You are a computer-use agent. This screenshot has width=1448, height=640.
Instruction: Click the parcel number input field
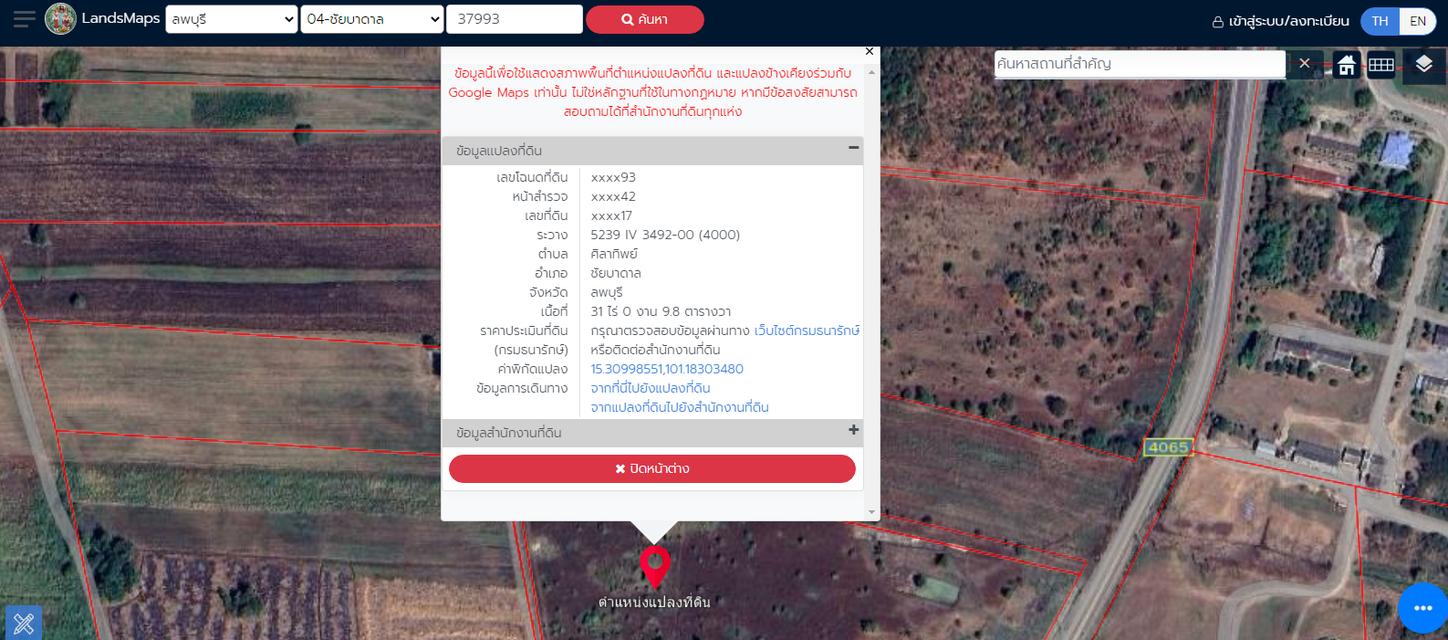coord(514,19)
